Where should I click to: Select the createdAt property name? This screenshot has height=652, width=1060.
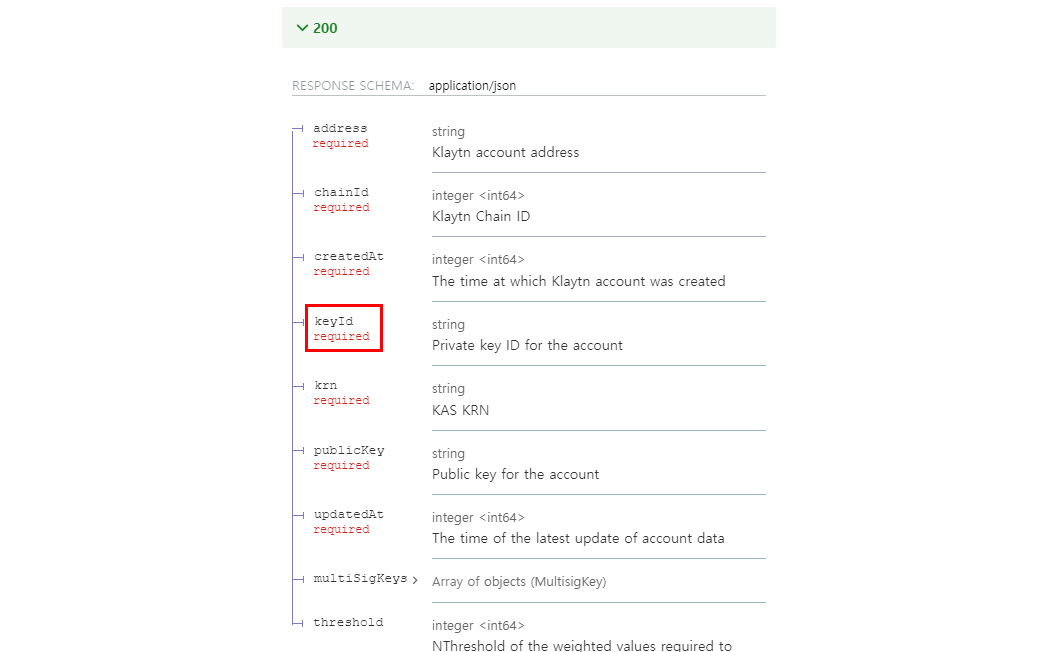[x=348, y=256]
